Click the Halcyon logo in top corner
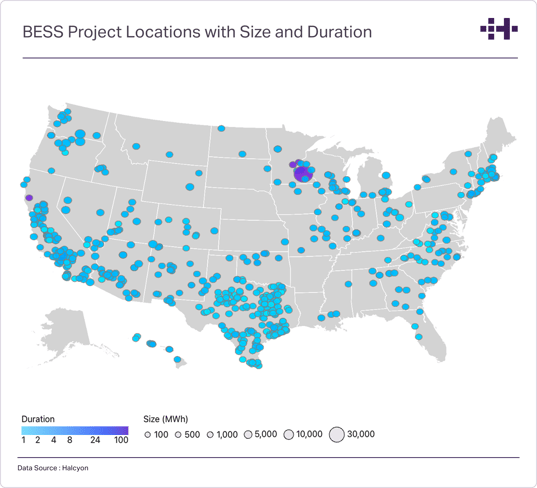537x488 pixels. 499,29
